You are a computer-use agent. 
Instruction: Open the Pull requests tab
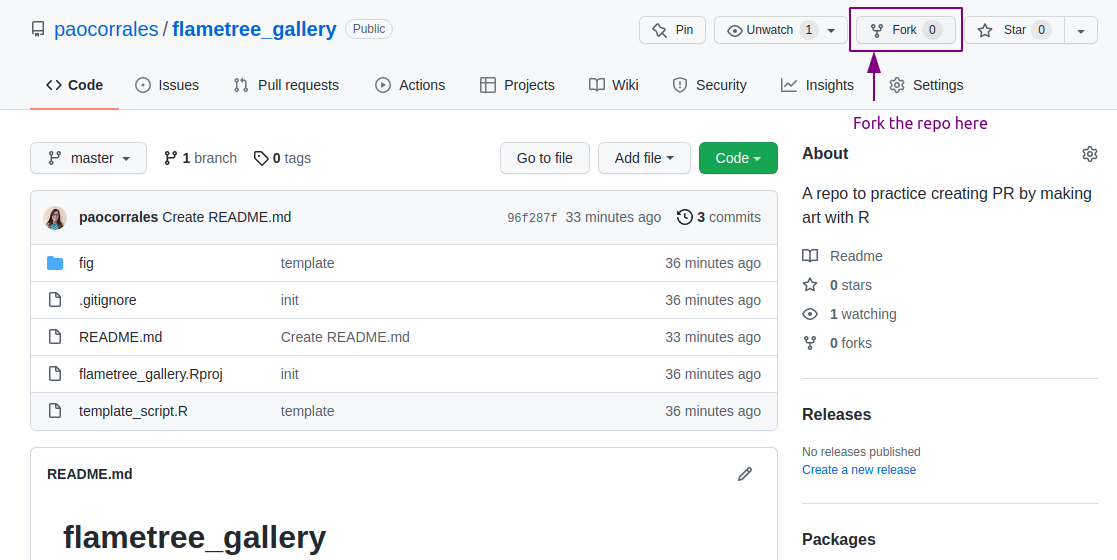pos(286,85)
